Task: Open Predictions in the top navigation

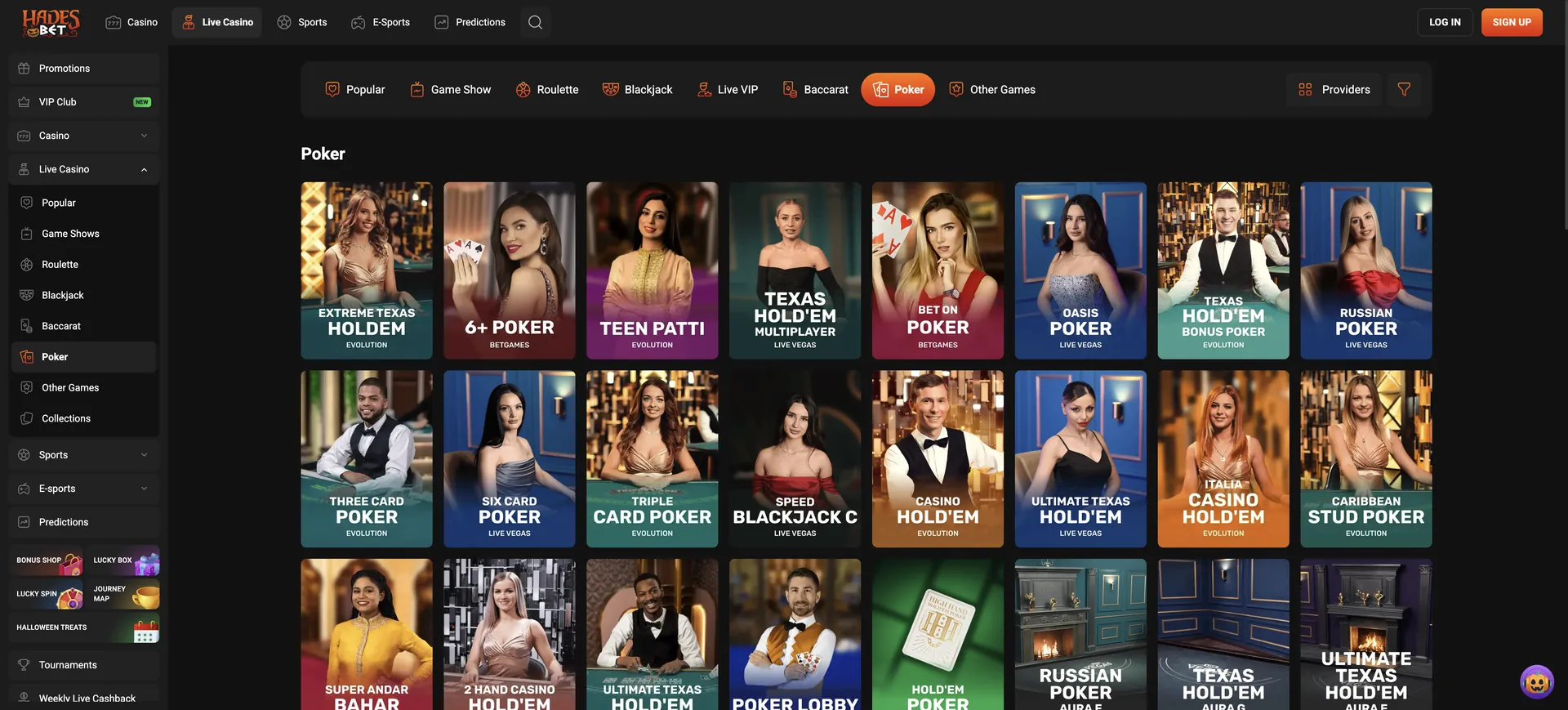Action: pos(470,22)
